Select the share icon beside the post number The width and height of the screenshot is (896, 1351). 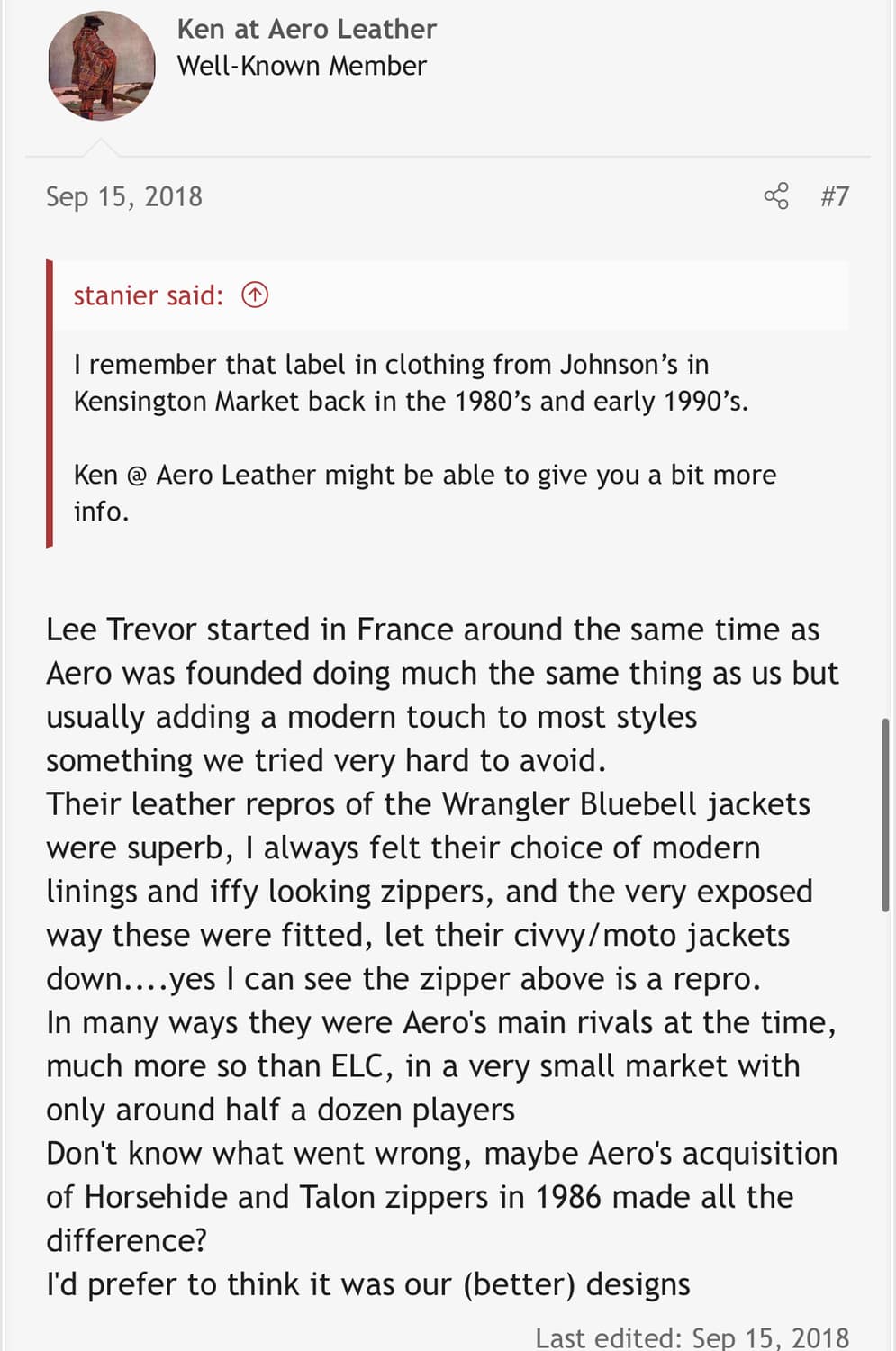tap(776, 195)
